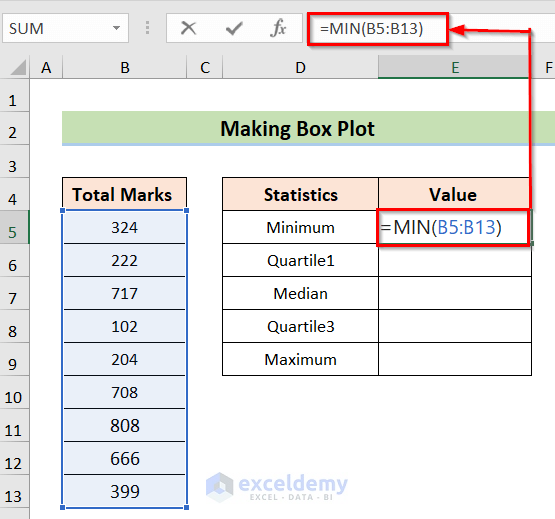Select empty value cell beside Maximum

coord(455,359)
